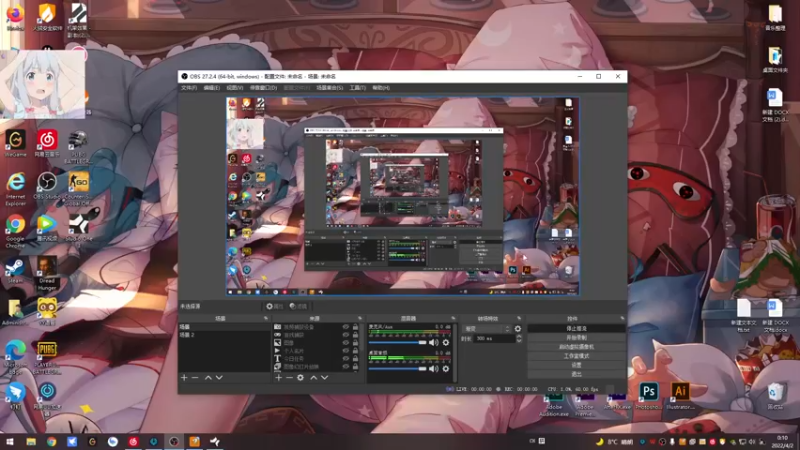Open Windows Start menu
The width and height of the screenshot is (800, 450).
(10, 442)
